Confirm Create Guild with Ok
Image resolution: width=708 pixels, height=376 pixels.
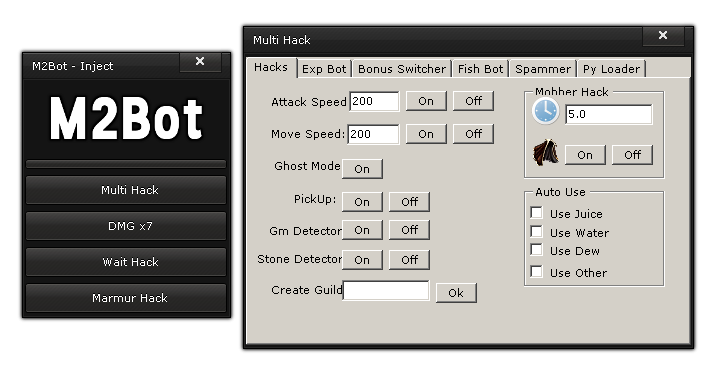[456, 293]
